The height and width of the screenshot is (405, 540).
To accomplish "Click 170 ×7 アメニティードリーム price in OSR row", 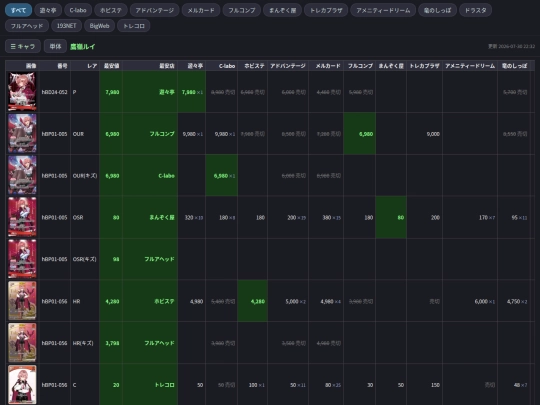I will tap(487, 217).
